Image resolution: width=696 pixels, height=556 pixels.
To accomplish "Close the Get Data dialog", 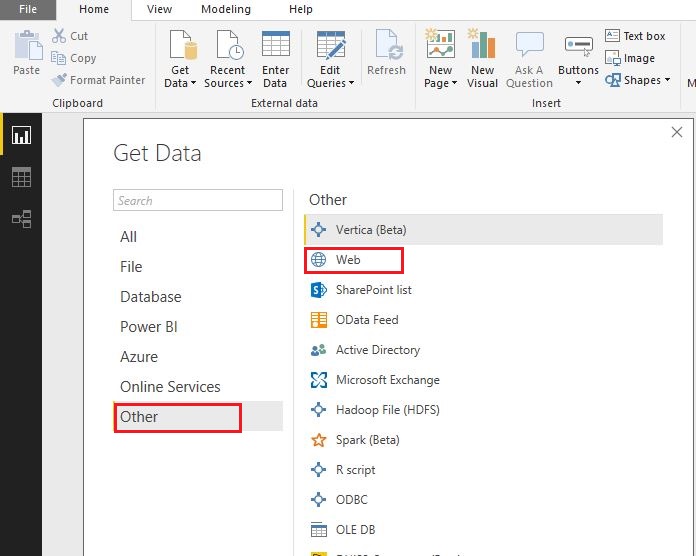I will (x=677, y=132).
